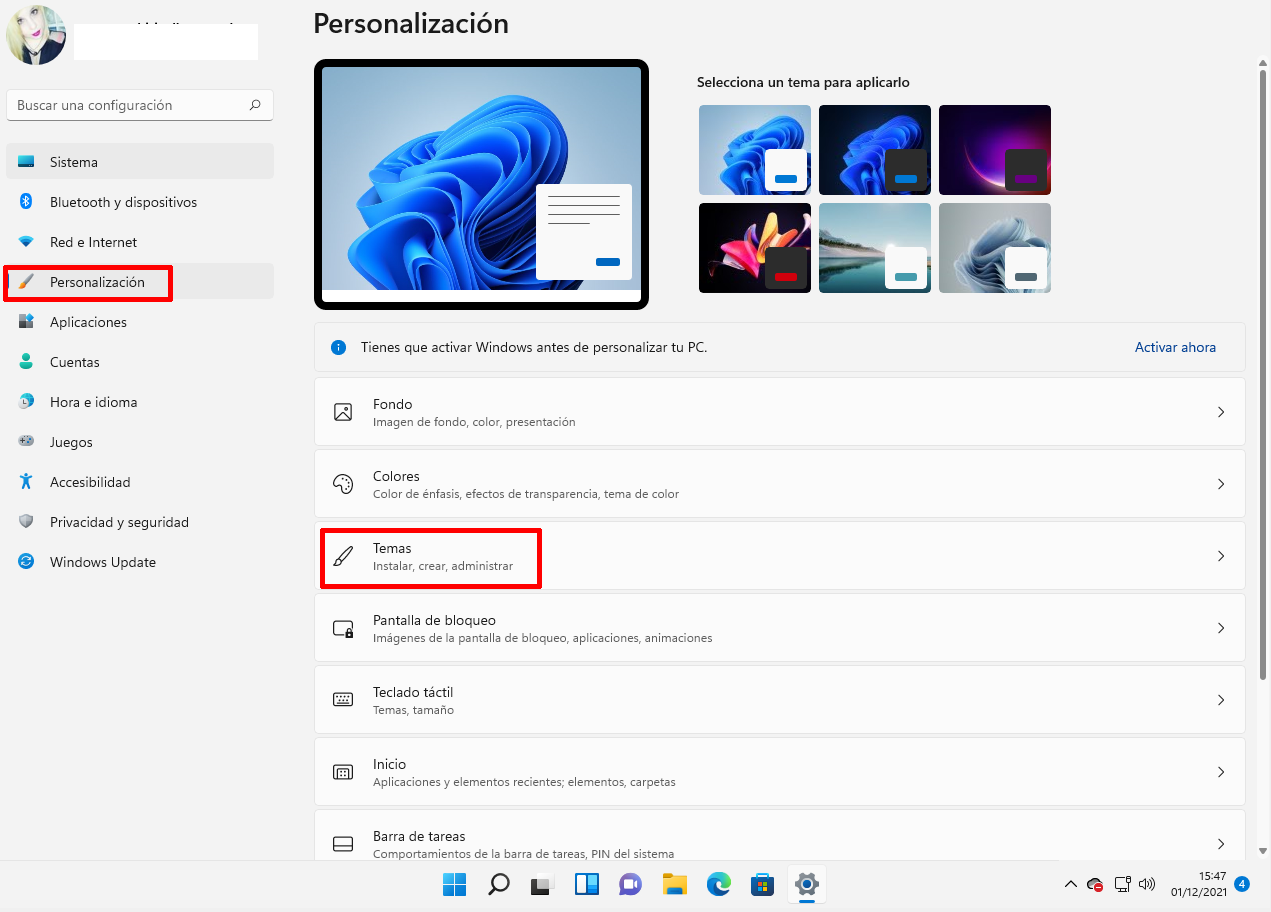Select the Personalización brush icon in sidebar
This screenshot has width=1271, height=912.
click(x=24, y=282)
